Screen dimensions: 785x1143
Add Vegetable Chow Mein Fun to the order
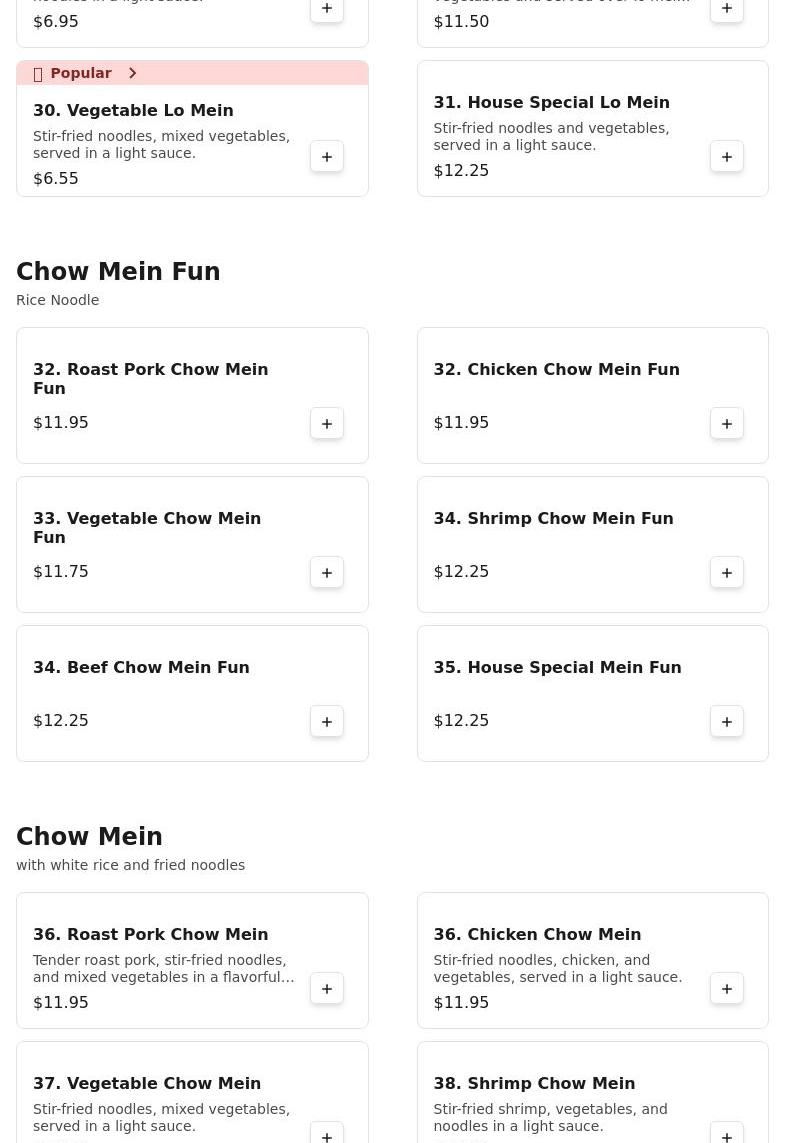(x=327, y=572)
